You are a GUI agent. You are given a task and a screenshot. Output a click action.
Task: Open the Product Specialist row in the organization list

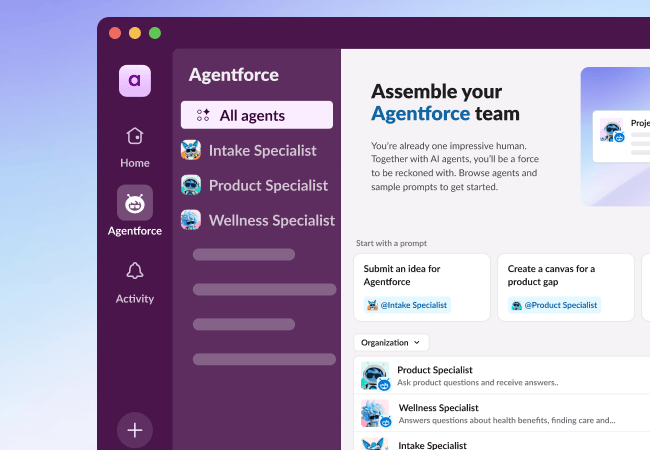(x=502, y=375)
